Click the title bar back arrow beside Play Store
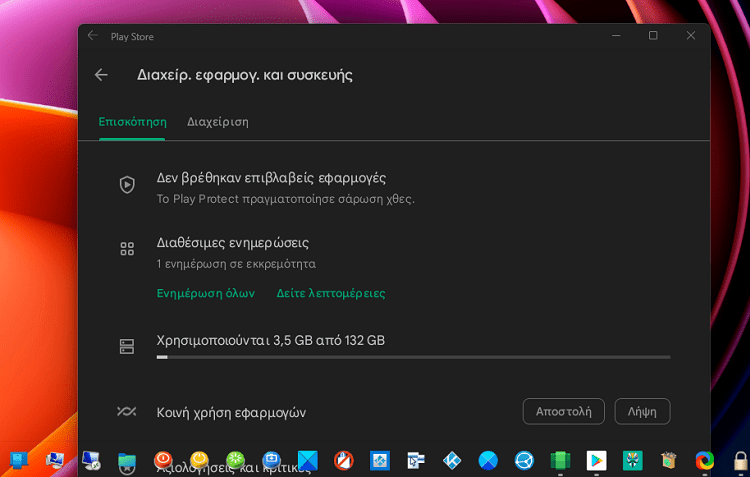750x477 pixels. click(x=93, y=36)
